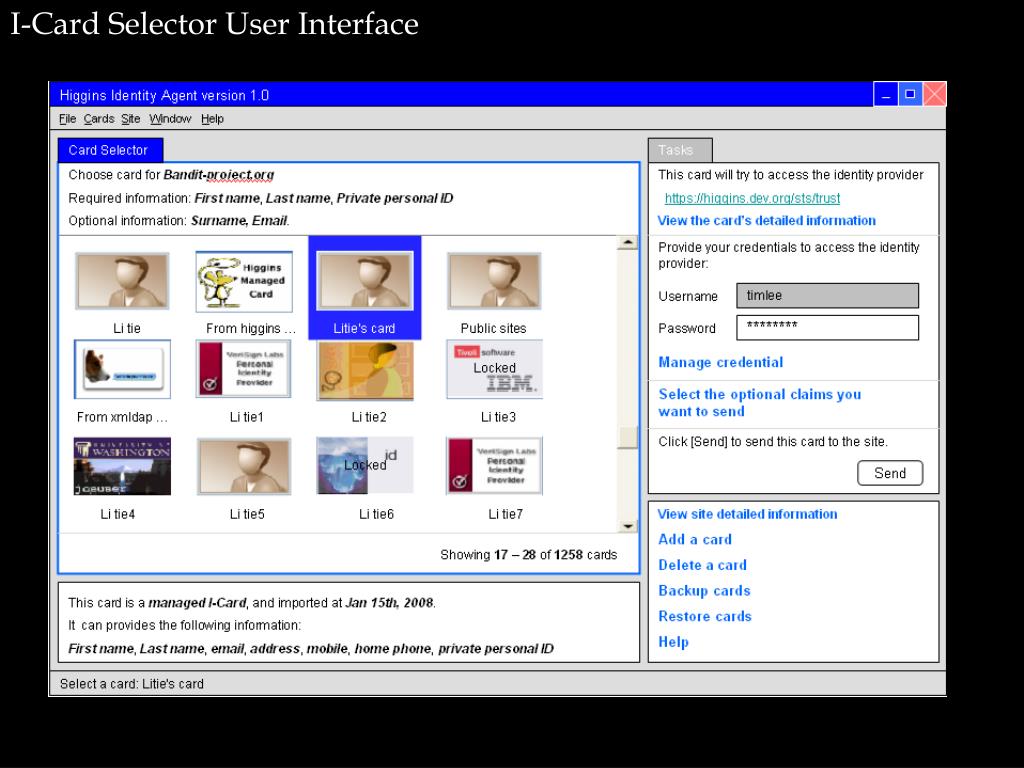Open the higgins.dev.org/sts/trust link
Image resolution: width=1024 pixels, height=768 pixels.
(752, 198)
